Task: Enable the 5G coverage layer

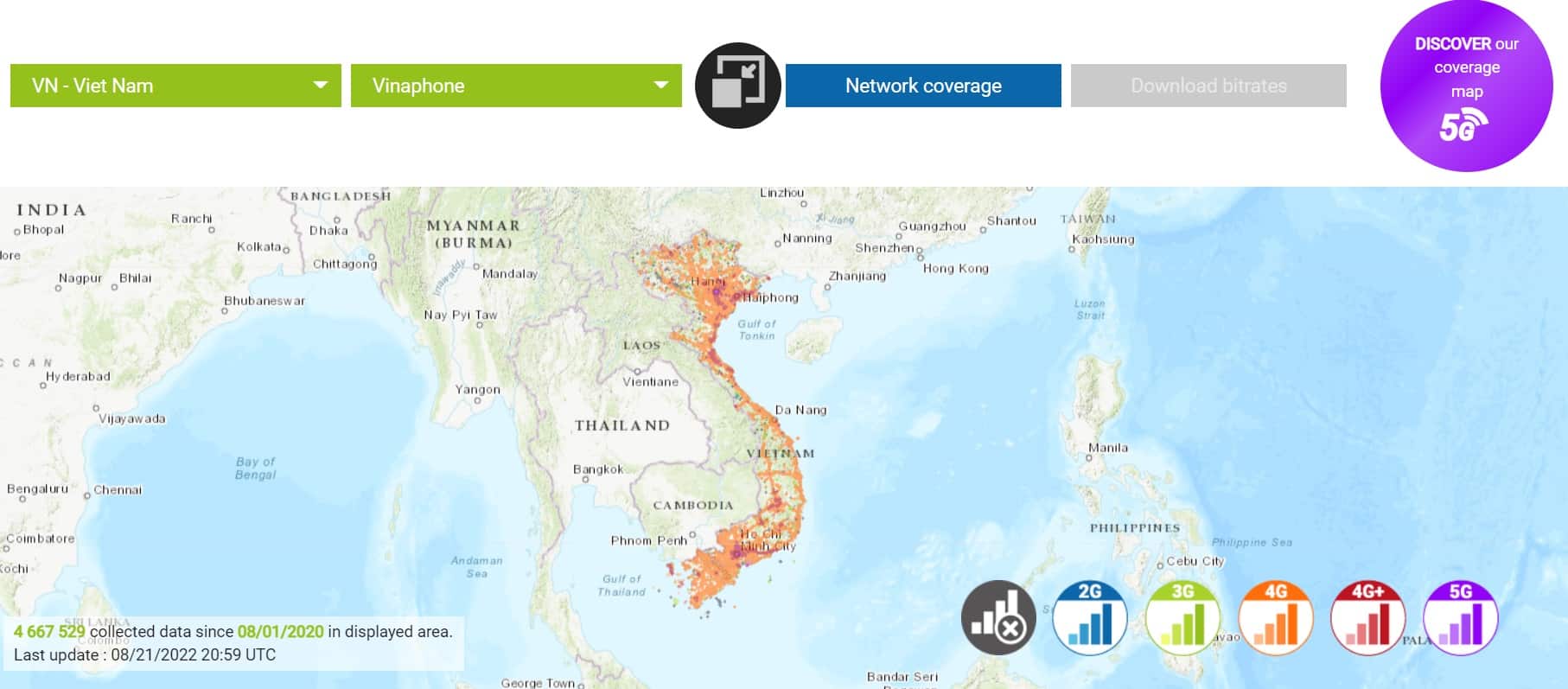Action: point(1460,617)
